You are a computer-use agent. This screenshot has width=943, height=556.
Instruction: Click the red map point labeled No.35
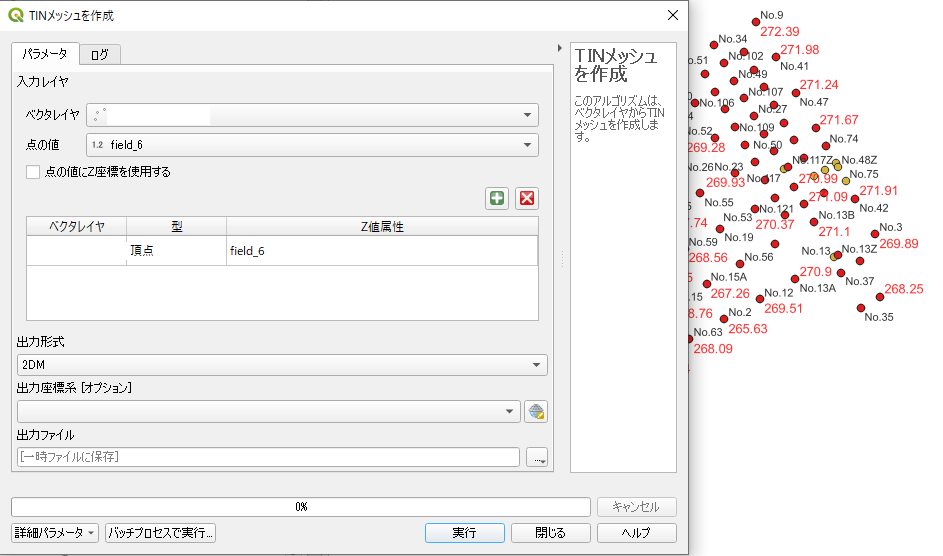point(861,308)
